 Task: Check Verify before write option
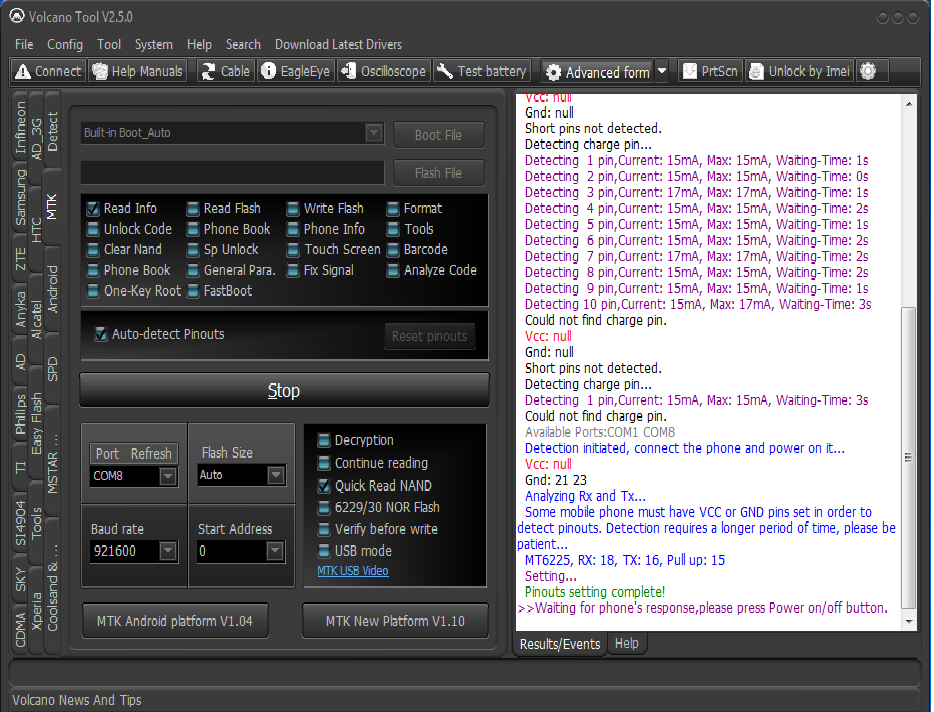(324, 529)
